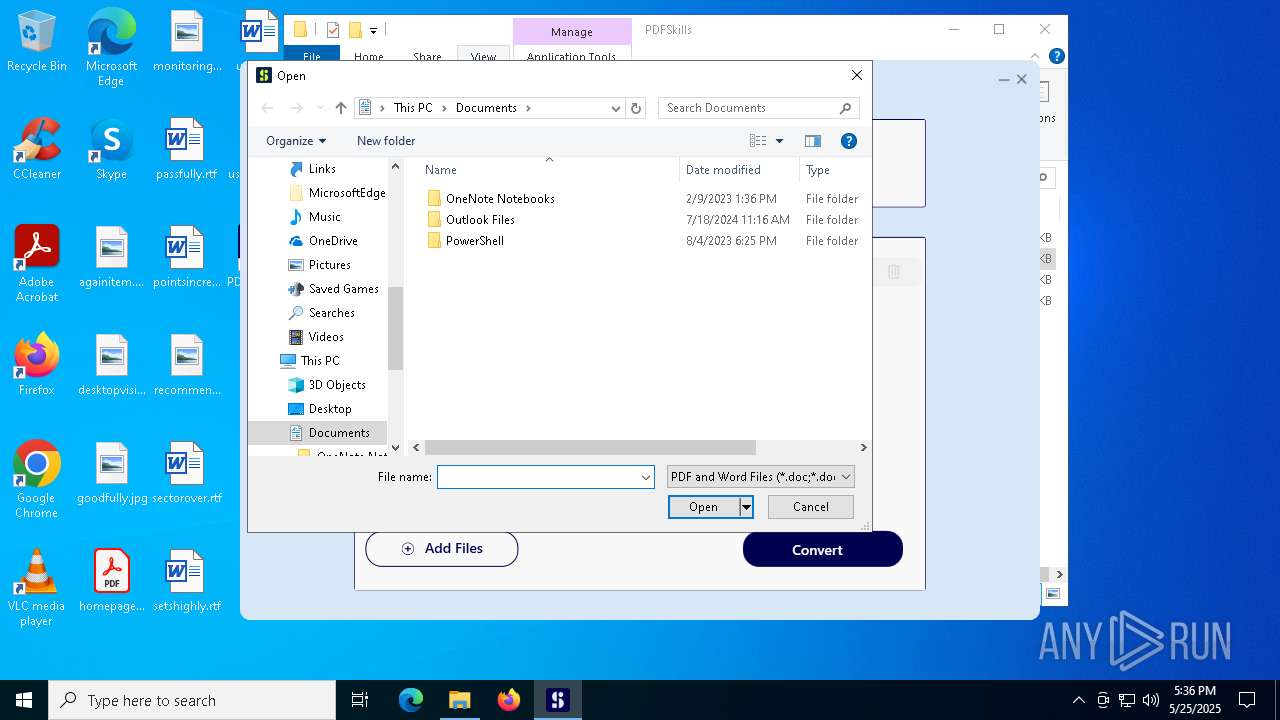The image size is (1280, 720).
Task: Select Music in navigation pane
Action: [325, 217]
